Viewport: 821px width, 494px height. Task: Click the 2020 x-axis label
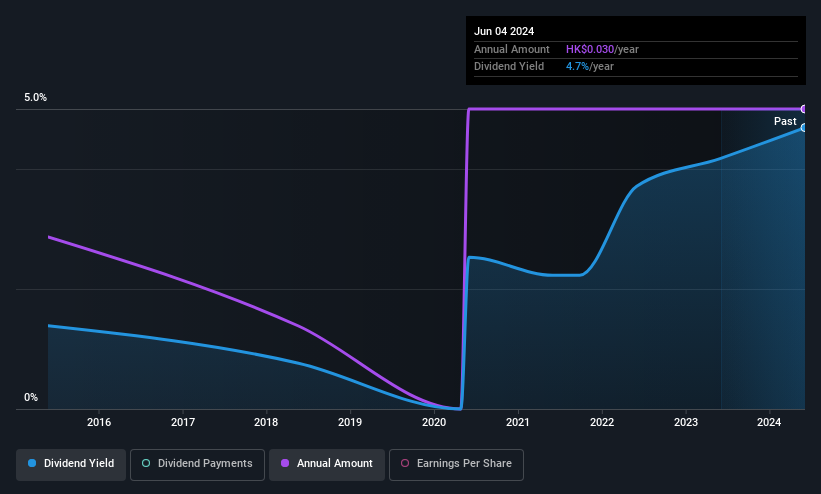(x=434, y=422)
